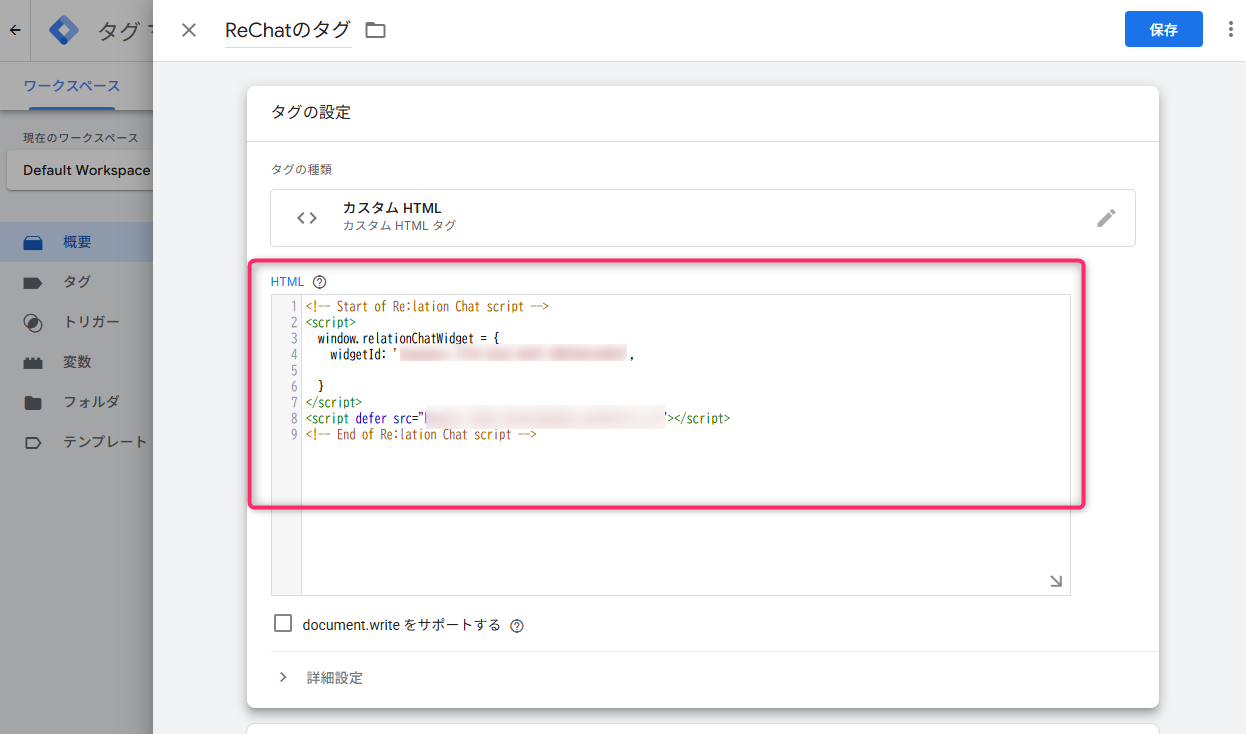The image size is (1246, 734).
Task: Expand the 詳細設定 section
Action: (x=321, y=678)
